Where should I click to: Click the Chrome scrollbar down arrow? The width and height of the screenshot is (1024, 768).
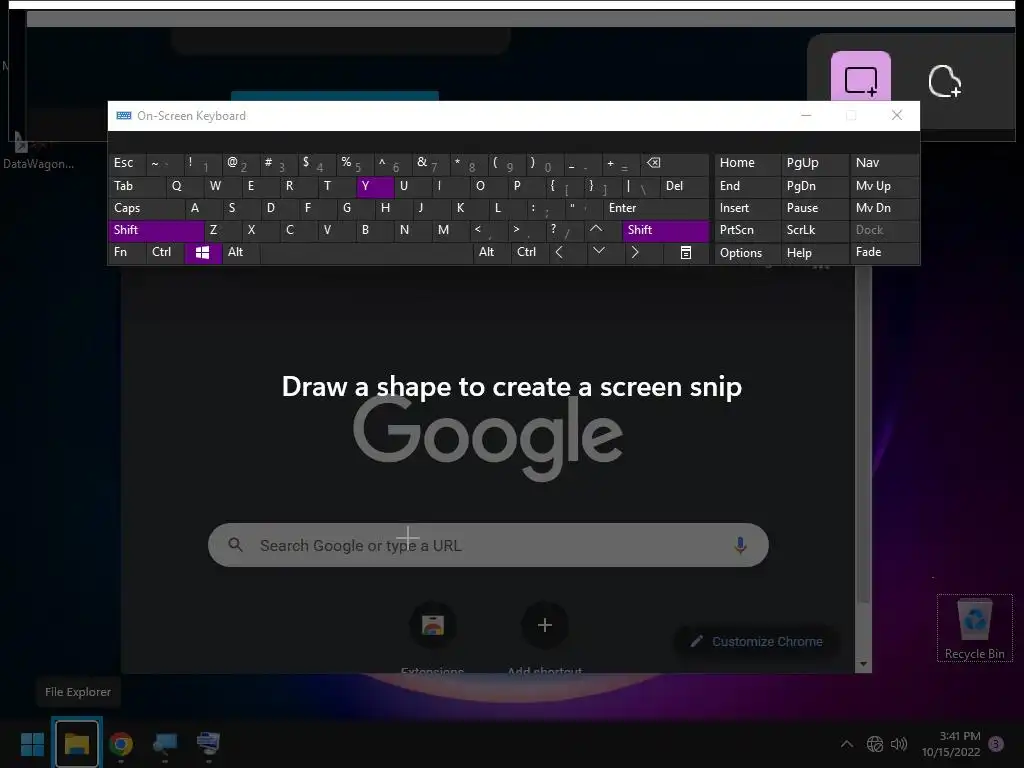pos(863,664)
